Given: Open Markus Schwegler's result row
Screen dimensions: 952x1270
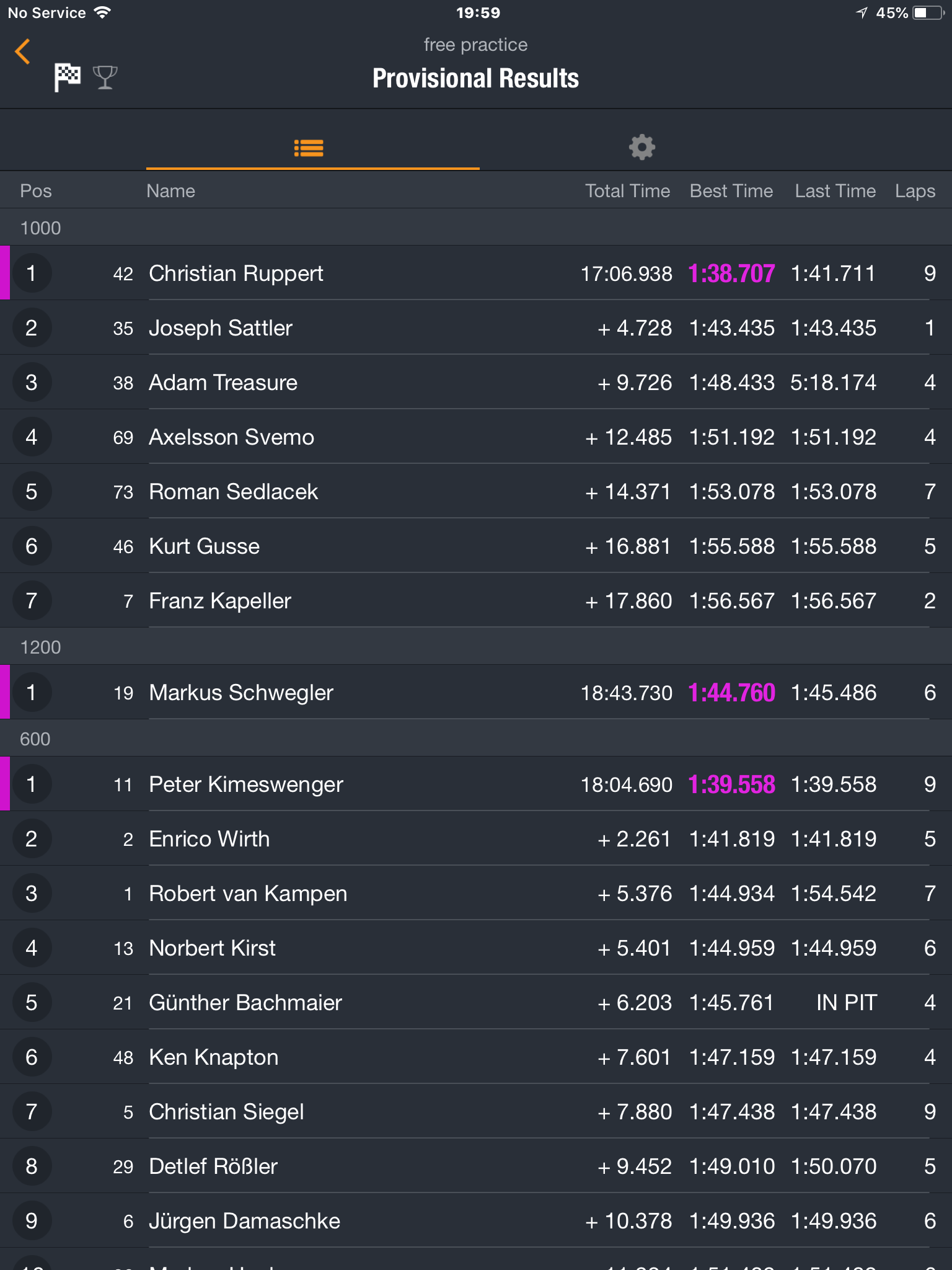Looking at the screenshot, I should (476, 693).
